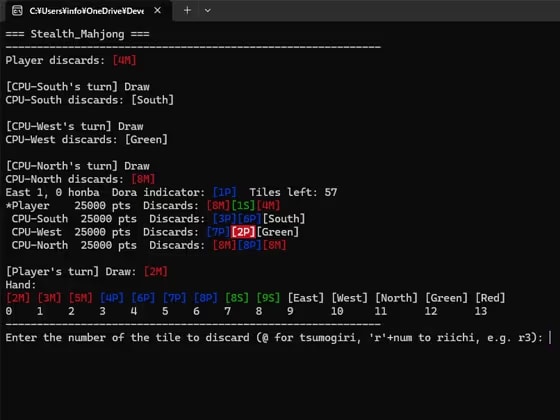Expand the new tab profile dropdown chevron

coord(208,11)
